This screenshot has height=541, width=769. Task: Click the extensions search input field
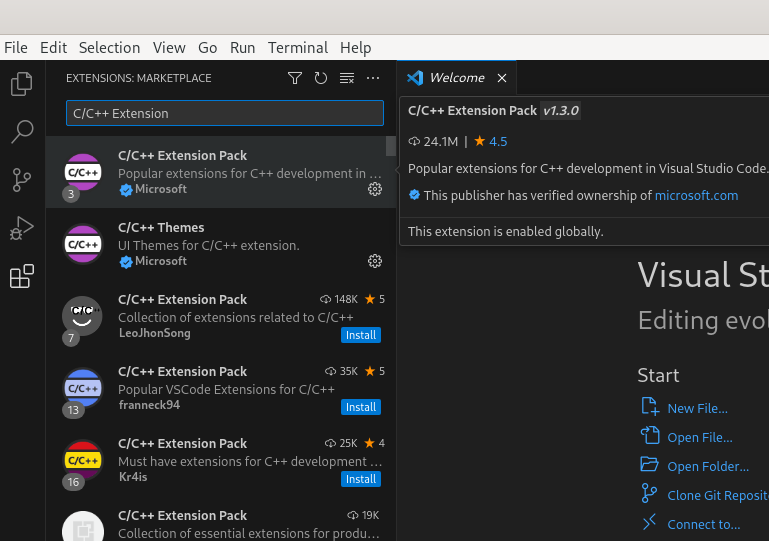click(x=224, y=113)
